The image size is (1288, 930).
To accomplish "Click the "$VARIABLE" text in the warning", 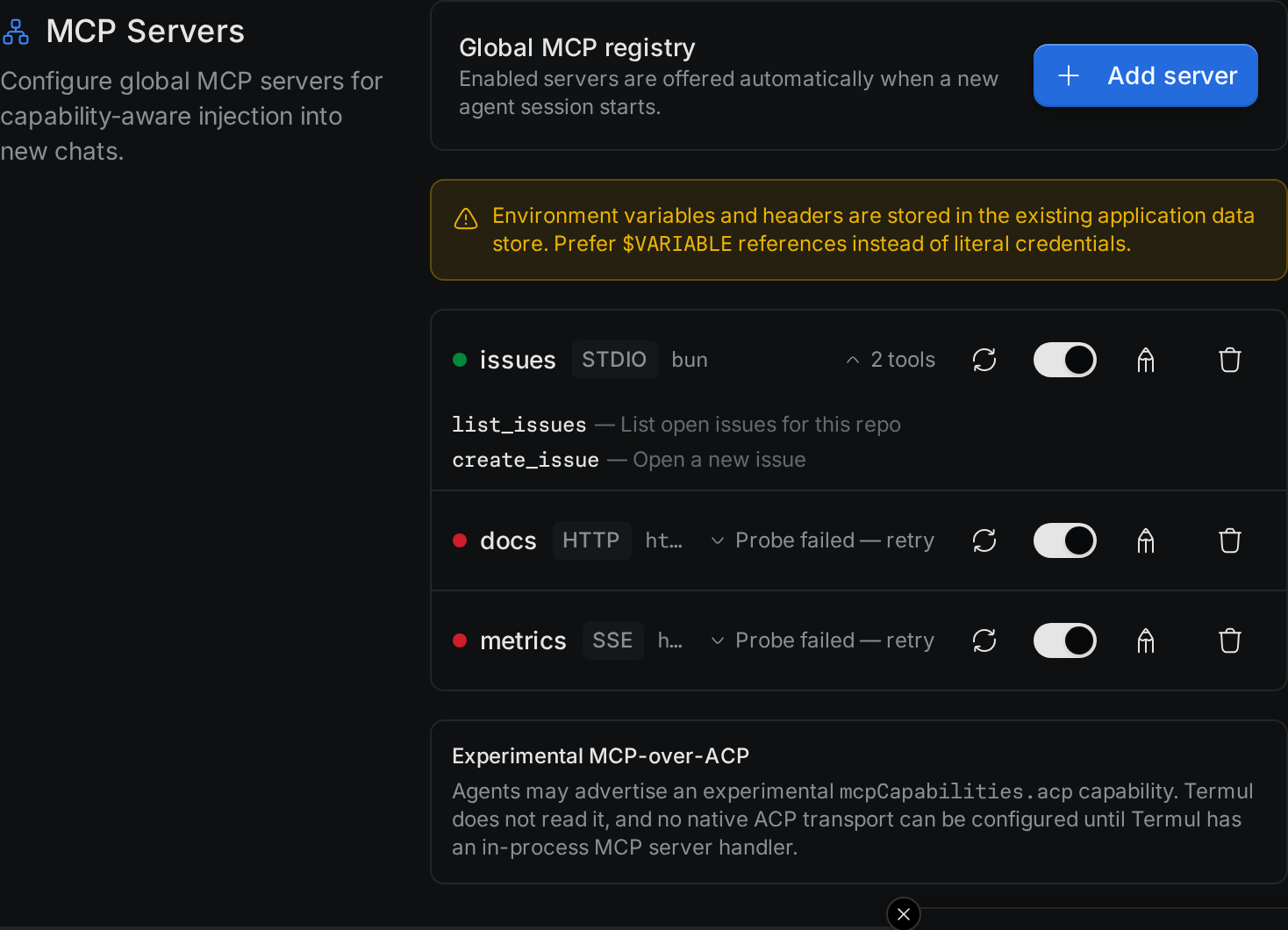I will click(x=677, y=244).
